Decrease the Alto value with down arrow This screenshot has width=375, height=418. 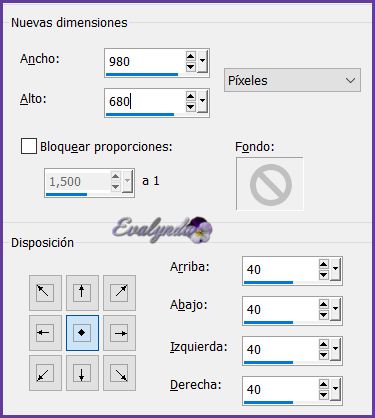190,107
